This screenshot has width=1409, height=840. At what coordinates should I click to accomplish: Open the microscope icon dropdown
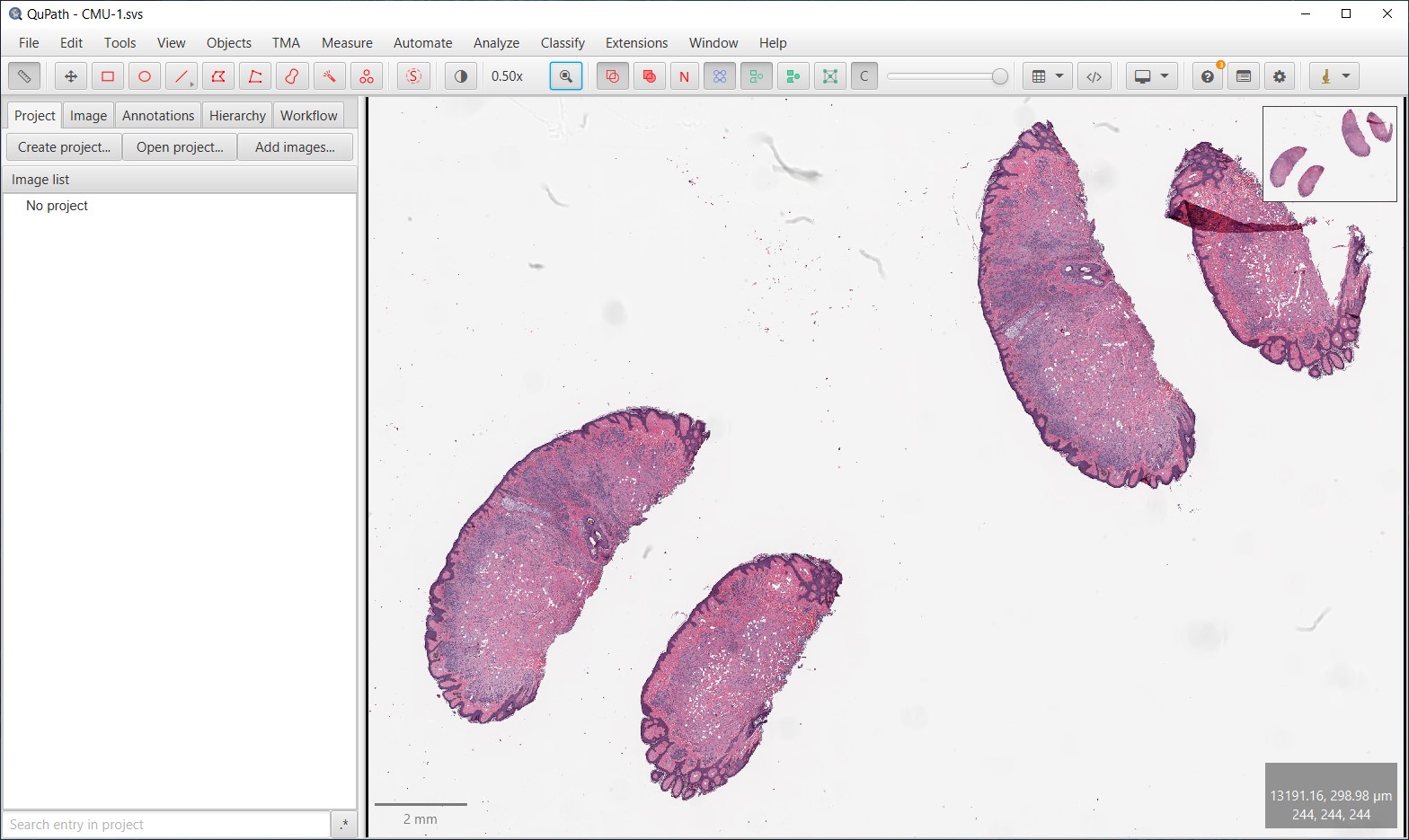[x=1334, y=76]
